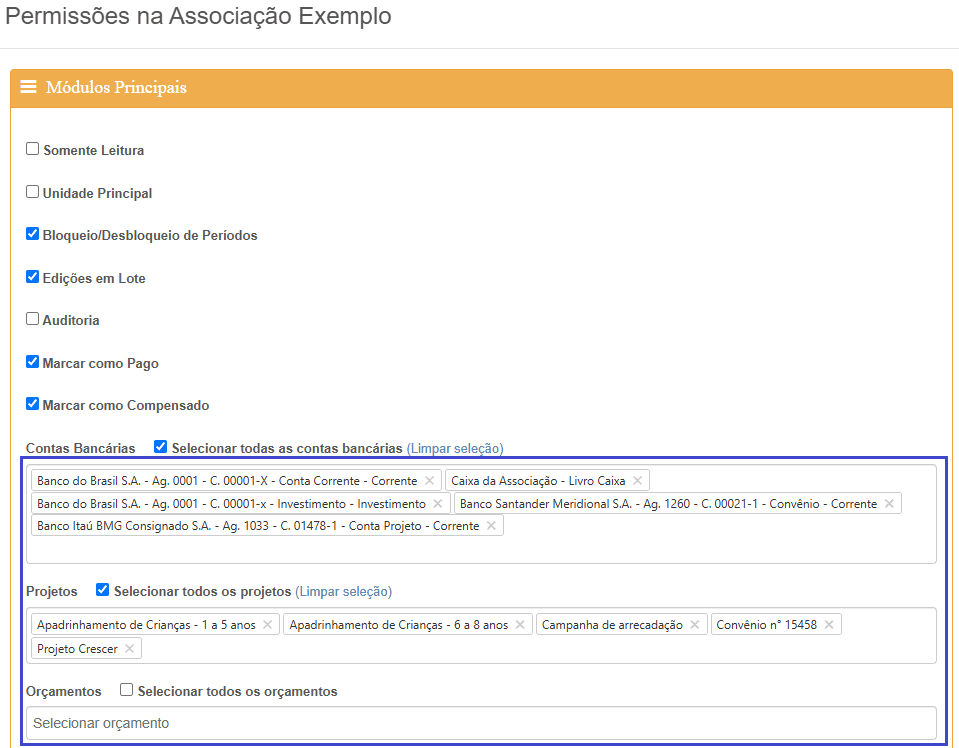This screenshot has width=959, height=748.
Task: Click Limpar seleção for Projetos
Action: tap(344, 591)
